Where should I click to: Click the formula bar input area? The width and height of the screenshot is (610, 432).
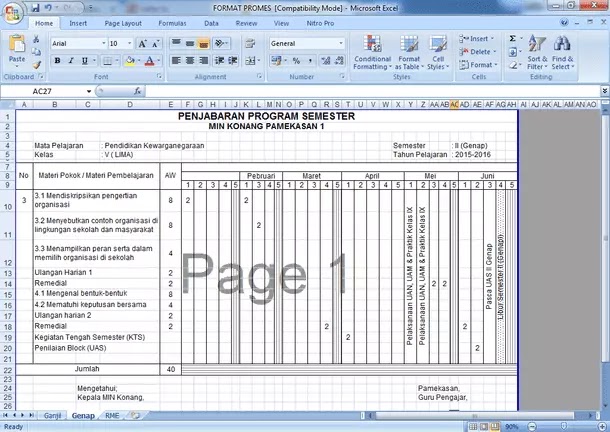[x=372, y=91]
